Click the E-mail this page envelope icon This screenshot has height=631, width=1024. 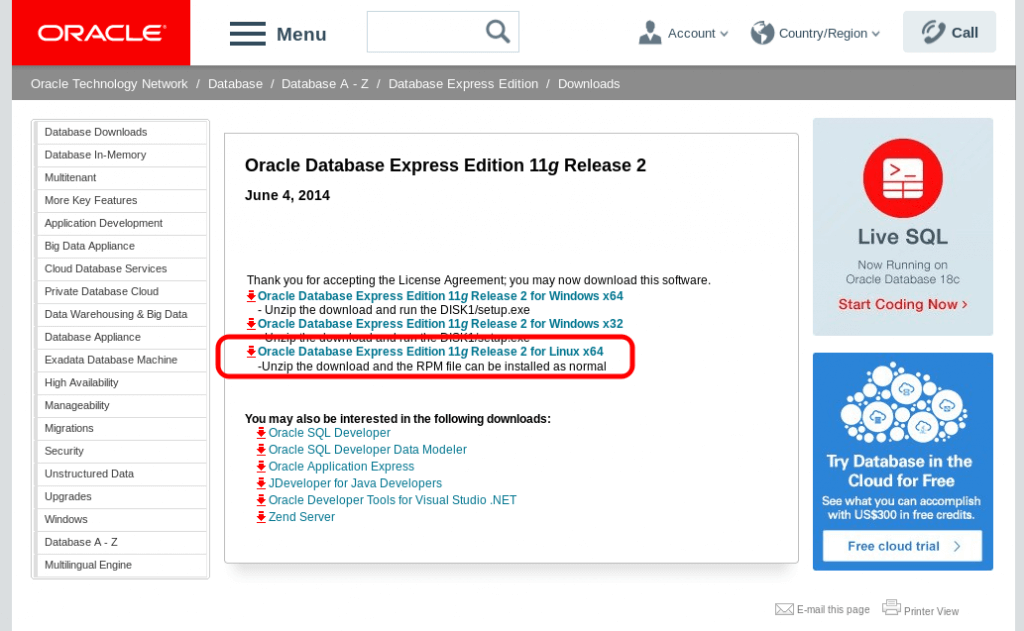(x=784, y=609)
